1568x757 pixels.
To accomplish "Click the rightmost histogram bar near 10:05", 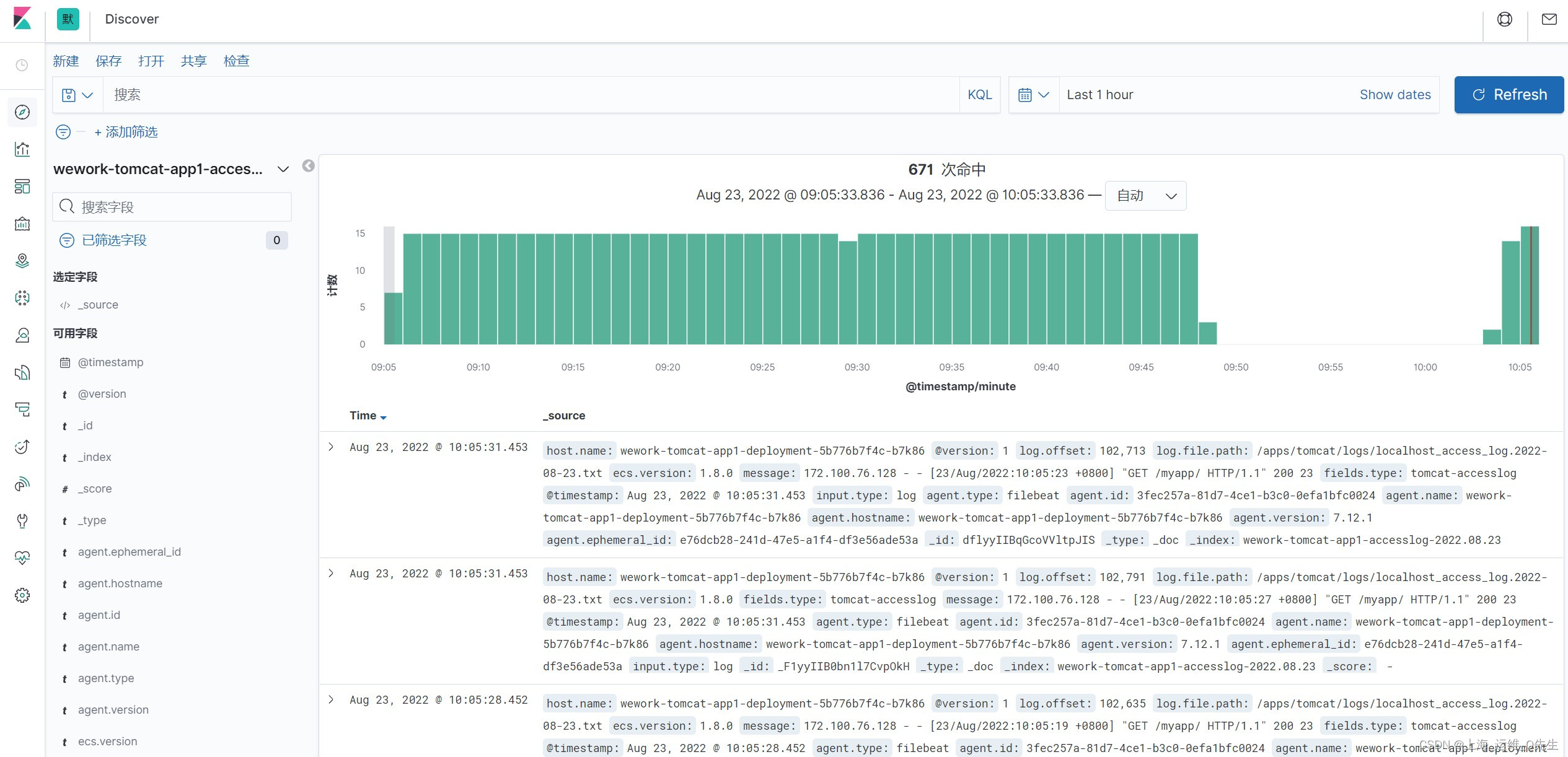I will coord(1530,286).
